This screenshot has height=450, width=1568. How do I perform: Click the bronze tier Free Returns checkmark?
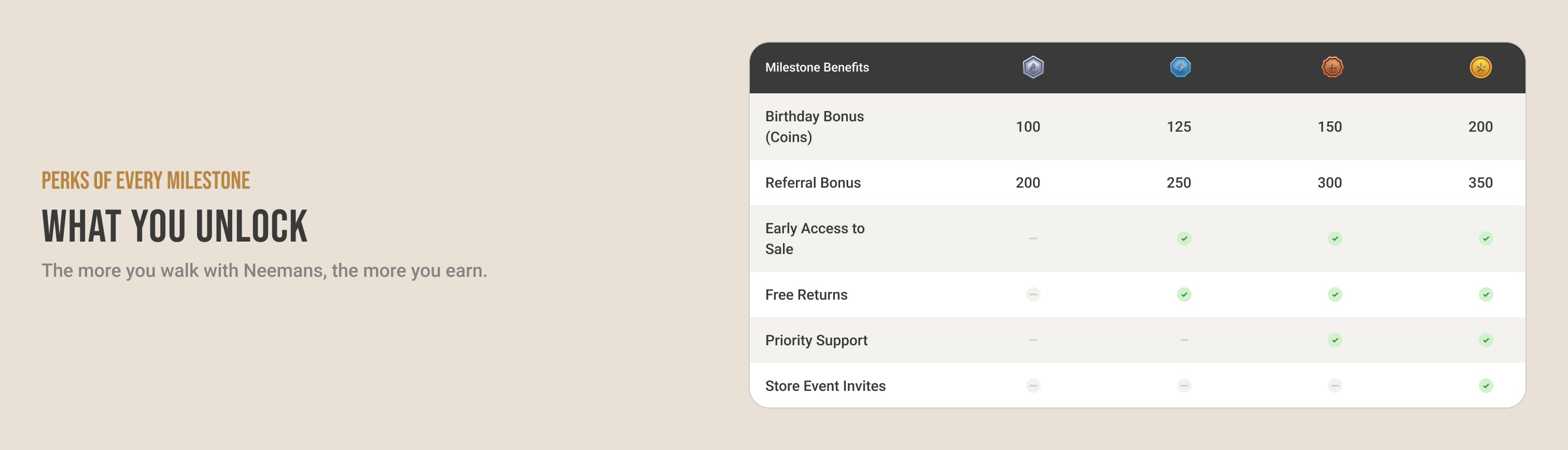click(1335, 294)
